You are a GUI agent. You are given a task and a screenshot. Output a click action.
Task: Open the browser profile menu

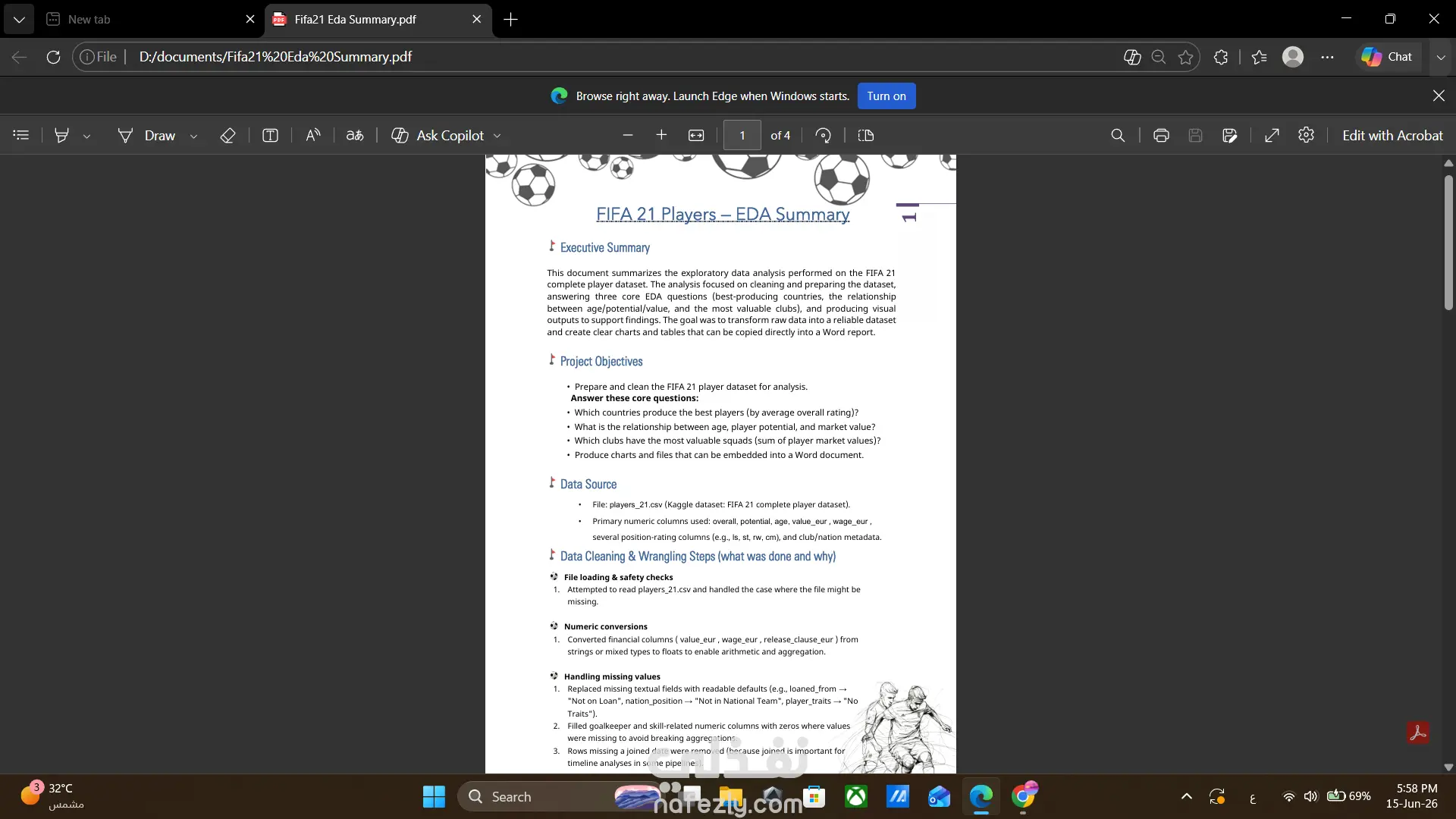[x=1293, y=57]
